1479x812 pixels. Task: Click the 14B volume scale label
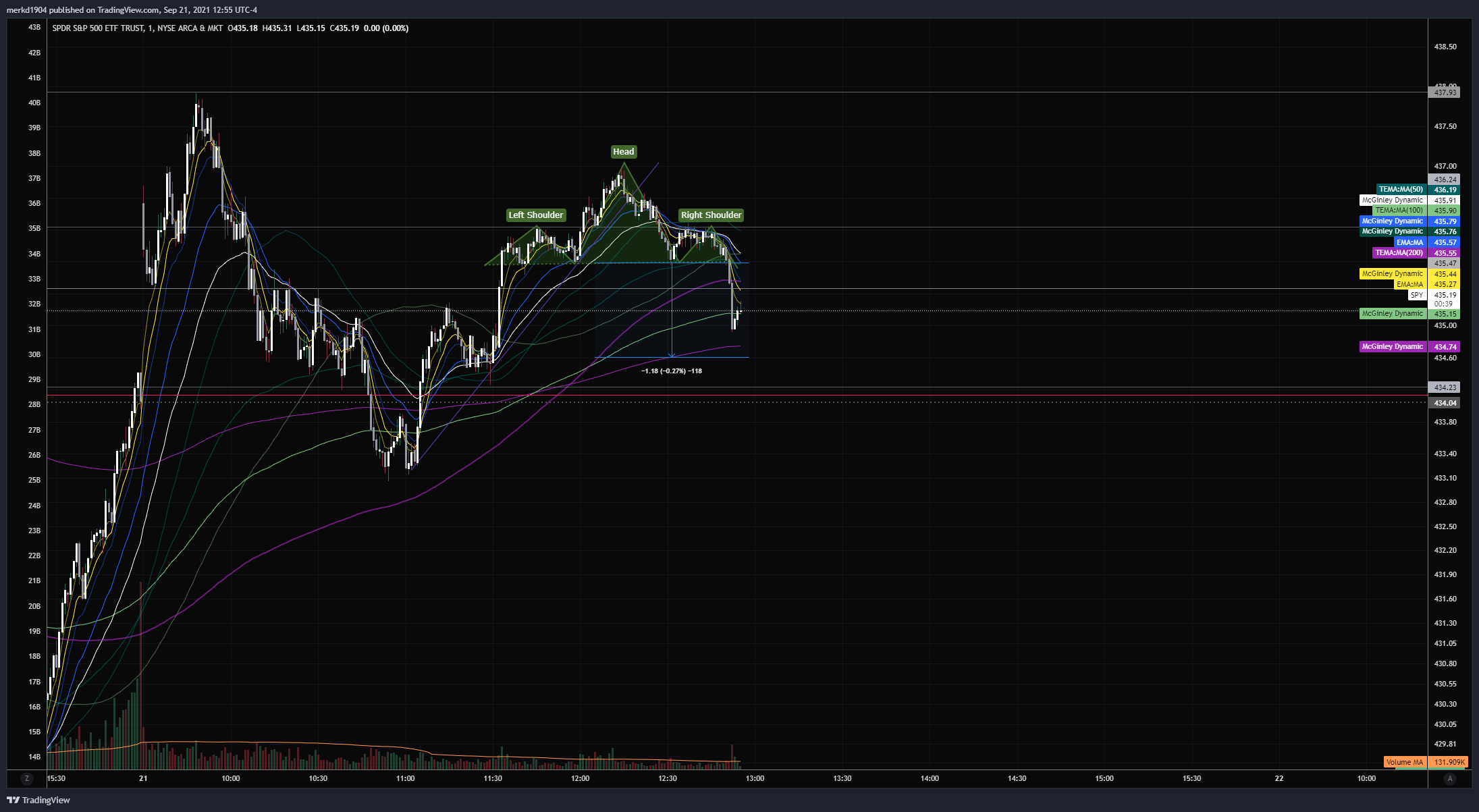[34, 757]
